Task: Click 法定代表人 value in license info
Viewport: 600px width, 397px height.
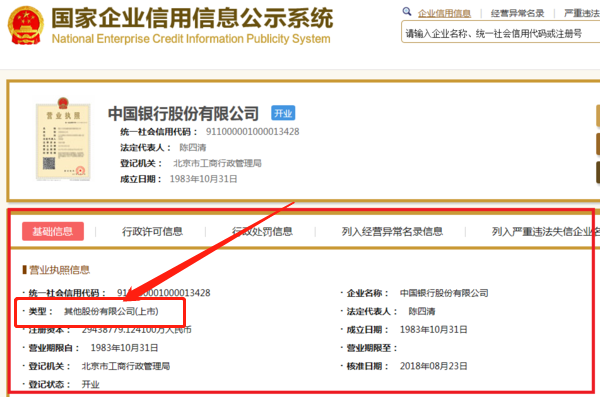Action: tap(422, 311)
